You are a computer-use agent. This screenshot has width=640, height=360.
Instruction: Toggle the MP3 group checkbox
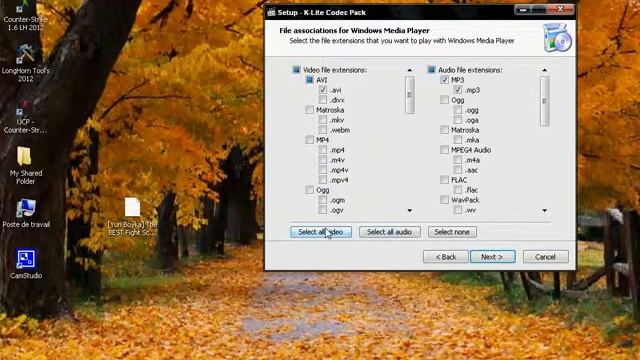[444, 80]
